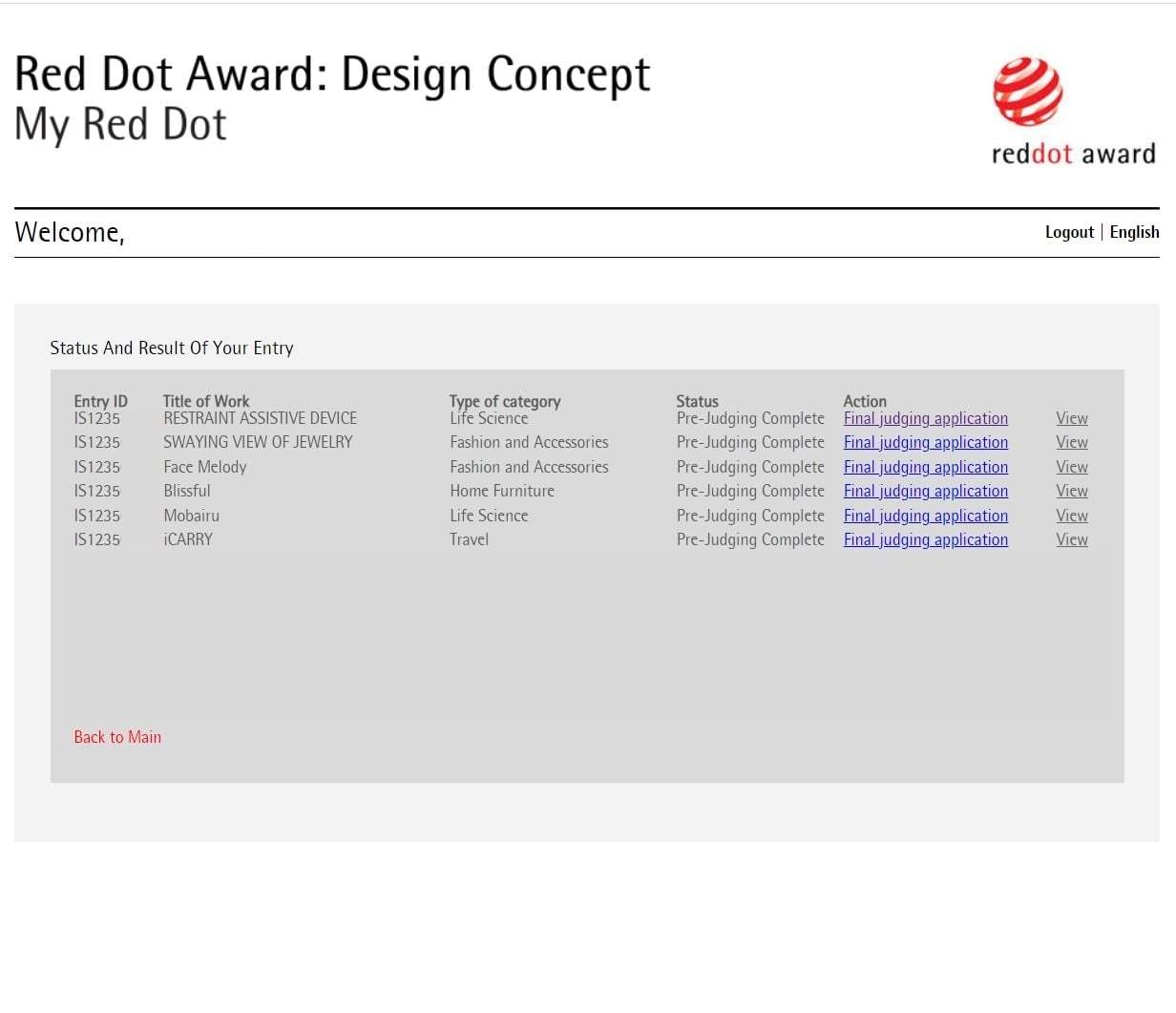Select the title iCARRY

[188, 539]
